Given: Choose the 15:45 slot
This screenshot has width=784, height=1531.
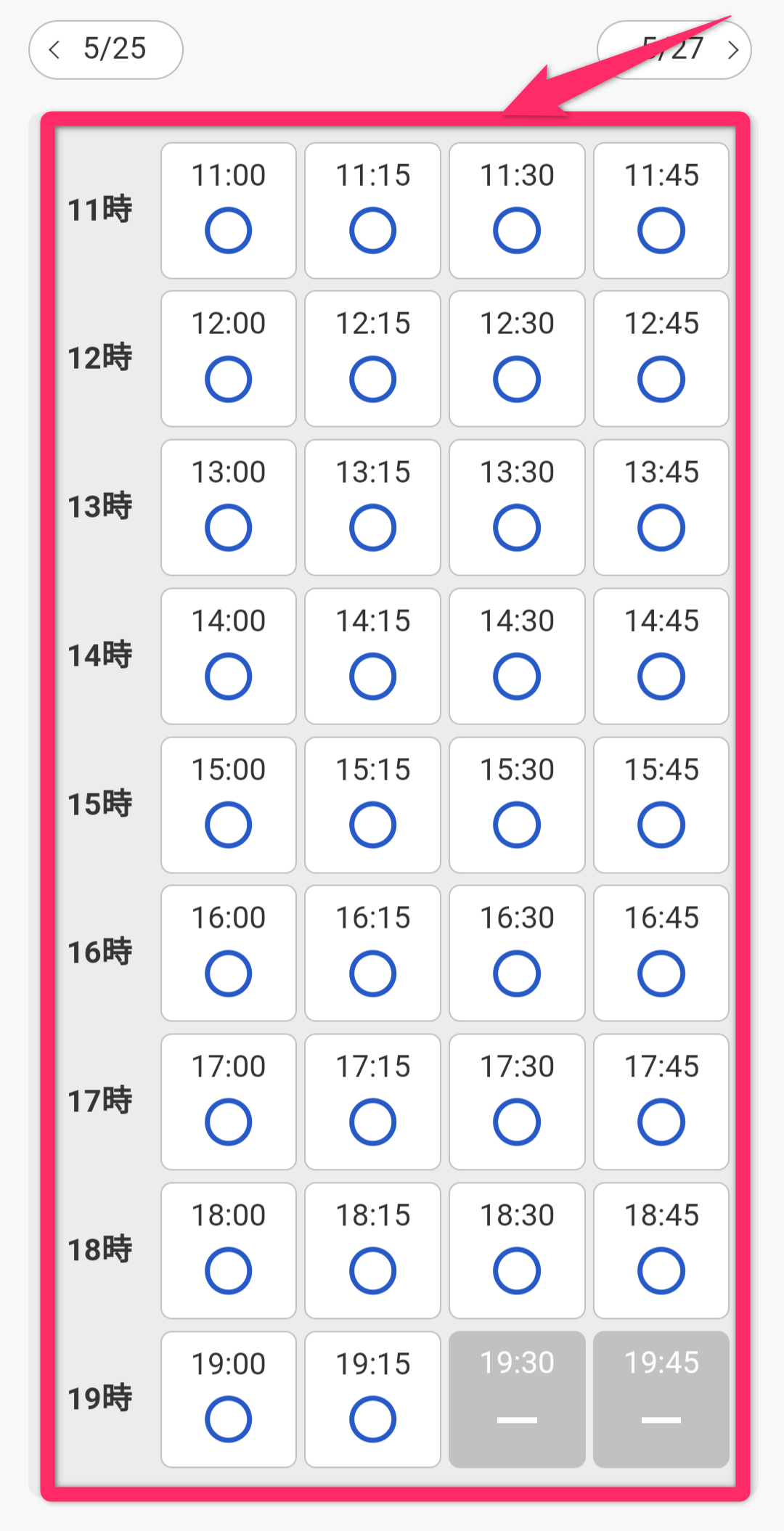Looking at the screenshot, I should pos(661,805).
